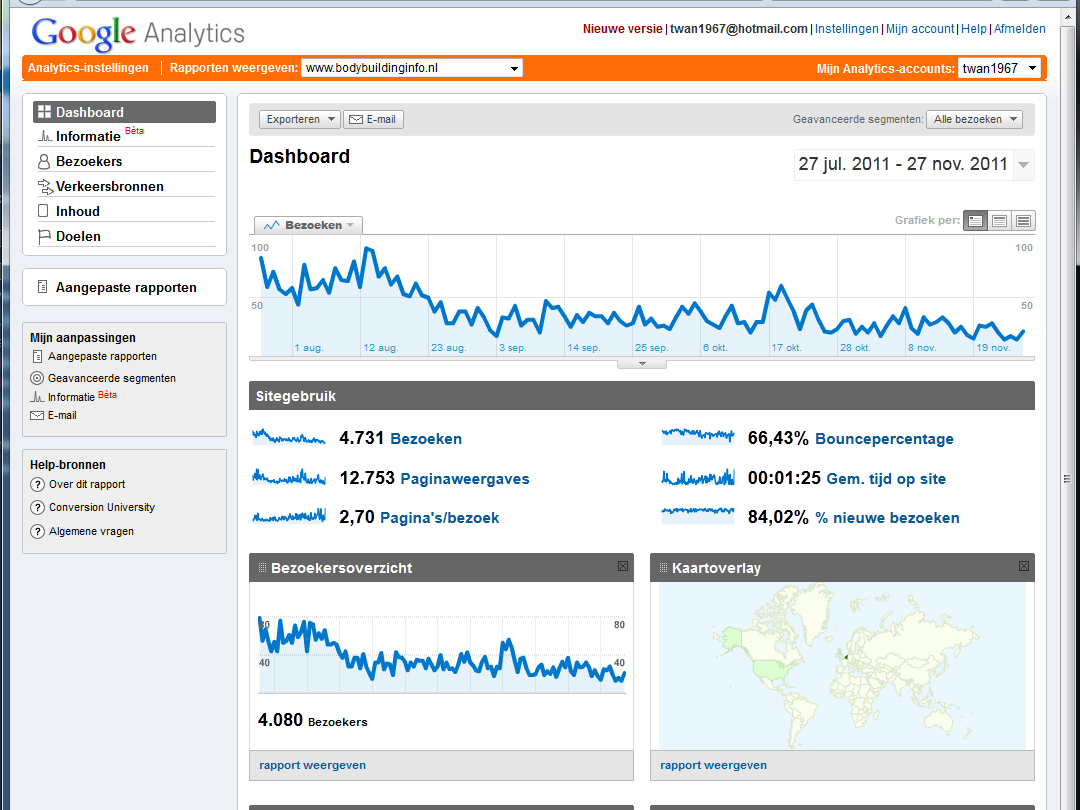Click the Kaartoverlay world map

point(842,666)
